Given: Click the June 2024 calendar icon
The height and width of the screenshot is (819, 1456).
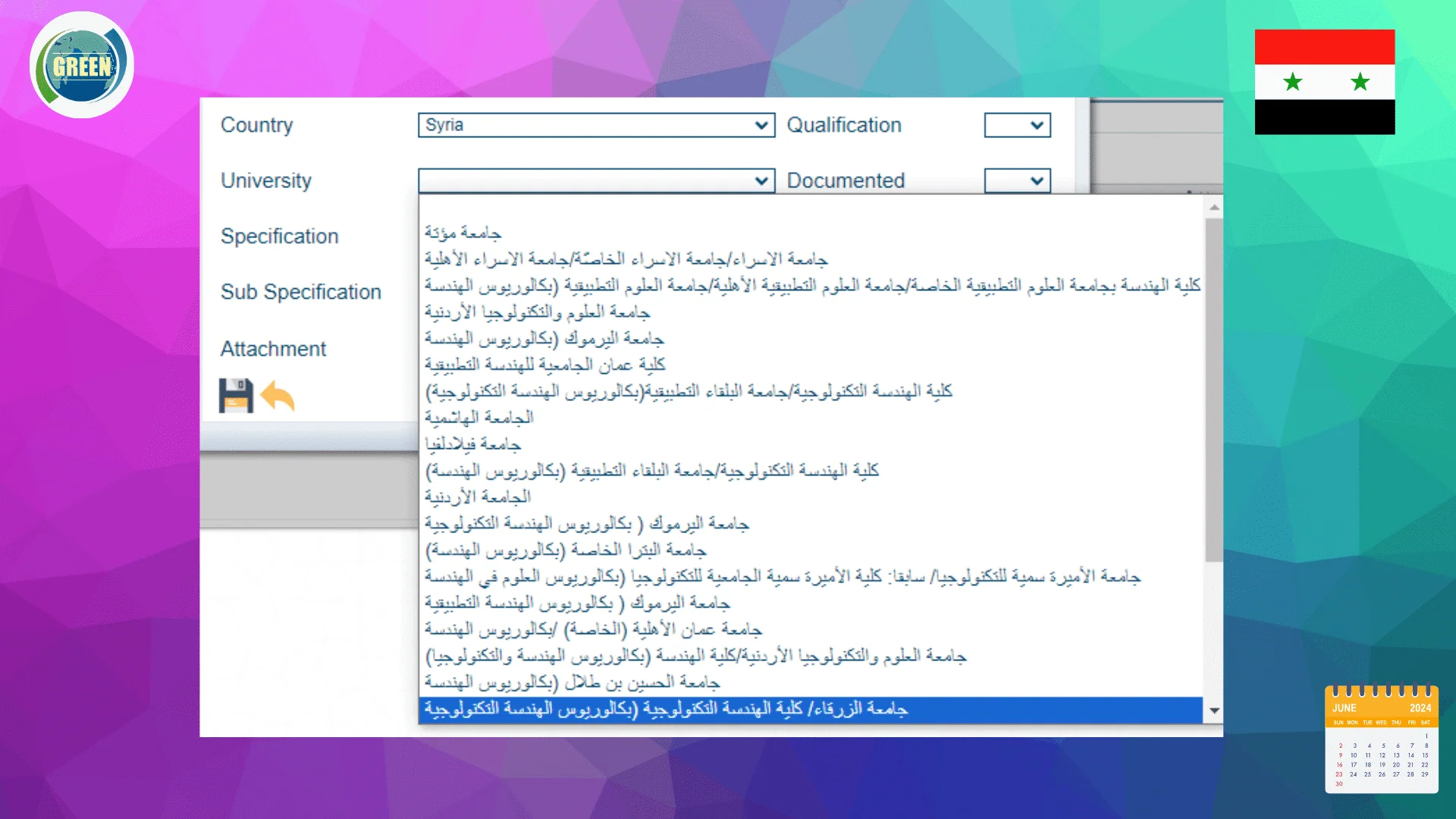Looking at the screenshot, I should [x=1381, y=739].
